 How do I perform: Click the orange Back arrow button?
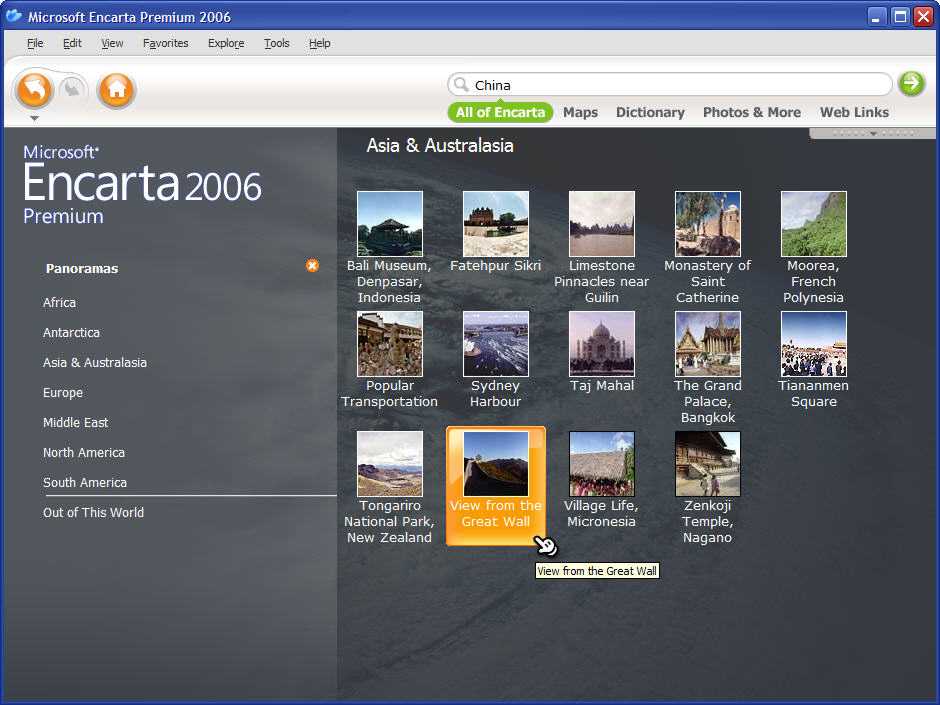pyautogui.click(x=35, y=90)
